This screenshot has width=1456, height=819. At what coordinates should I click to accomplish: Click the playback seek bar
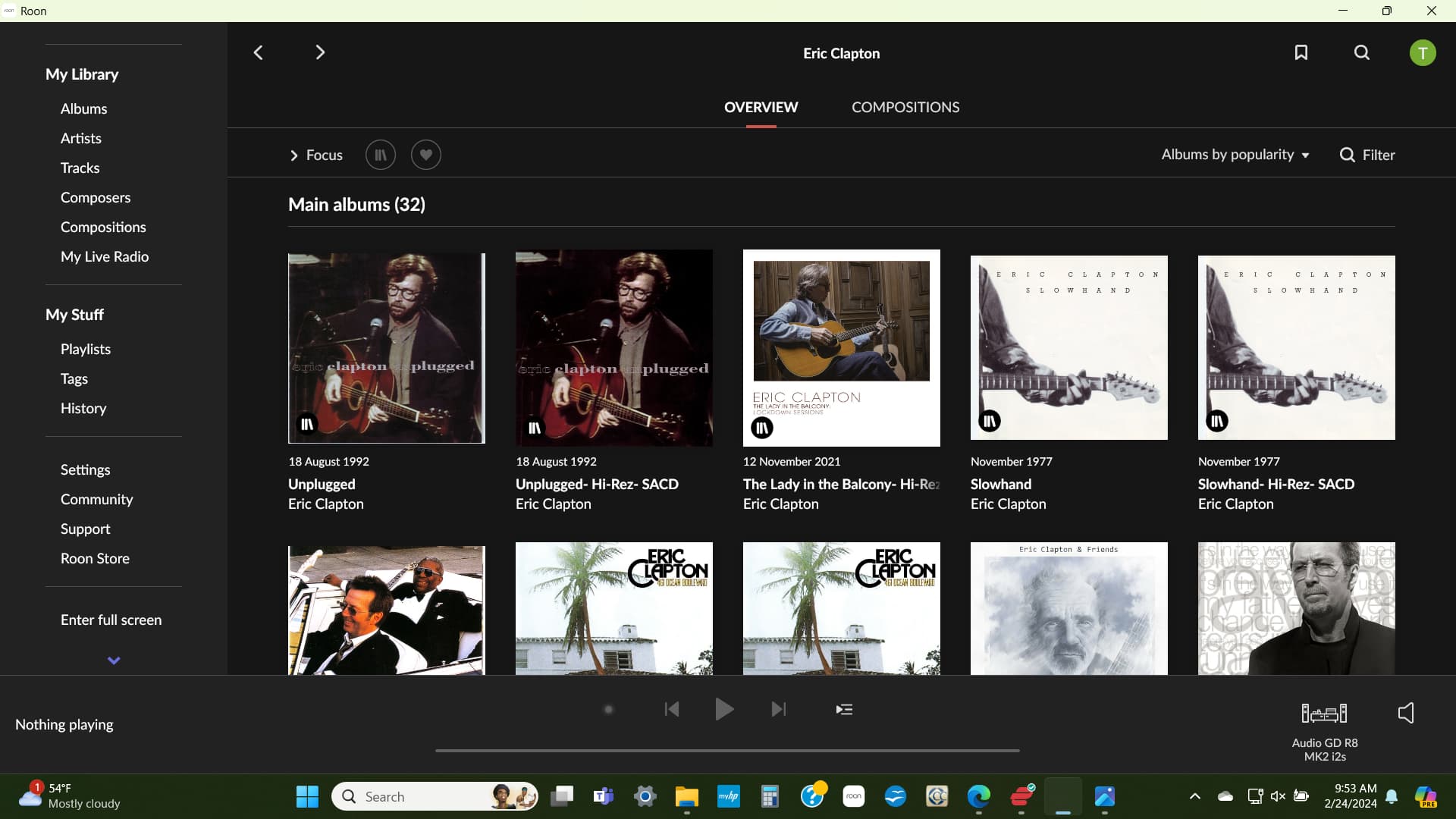(727, 751)
